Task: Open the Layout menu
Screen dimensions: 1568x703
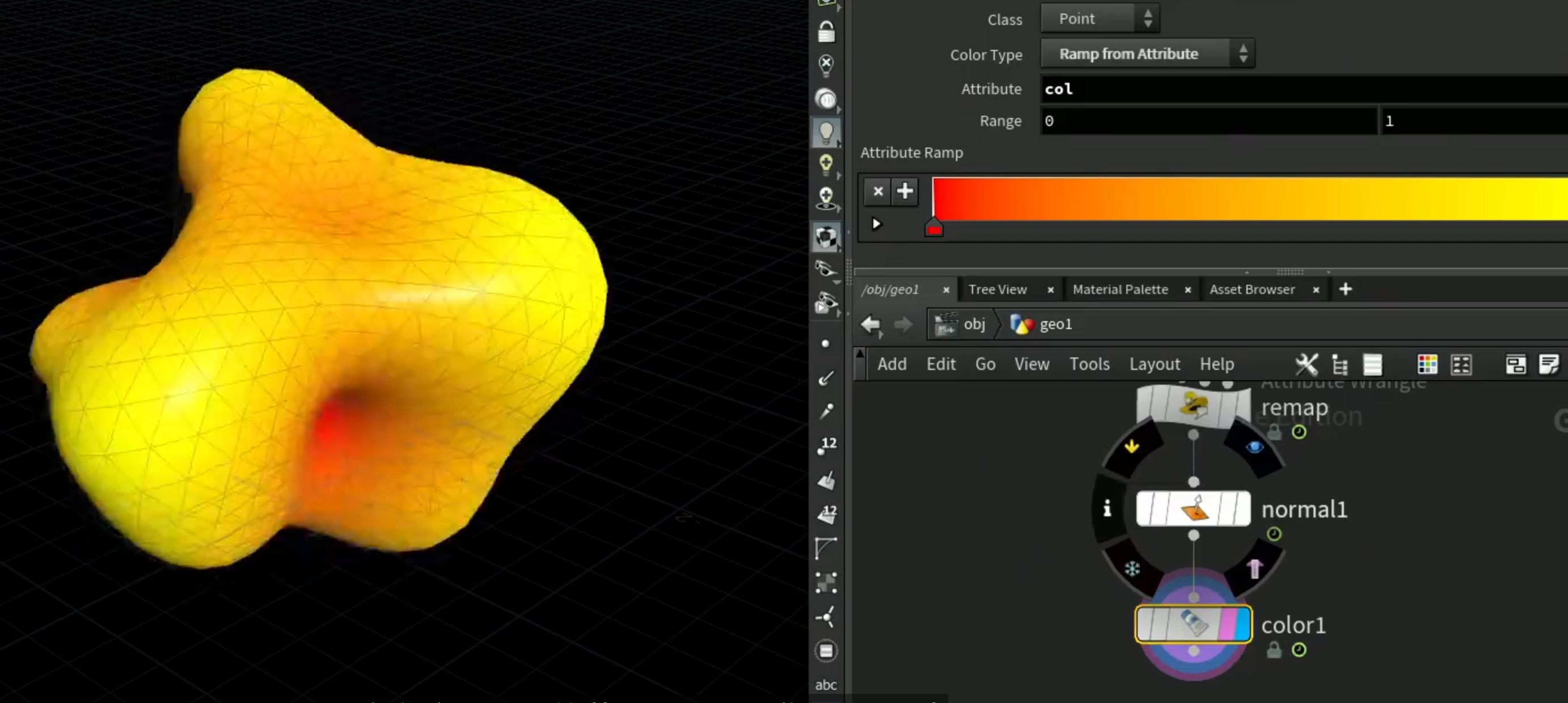Action: pos(1154,364)
